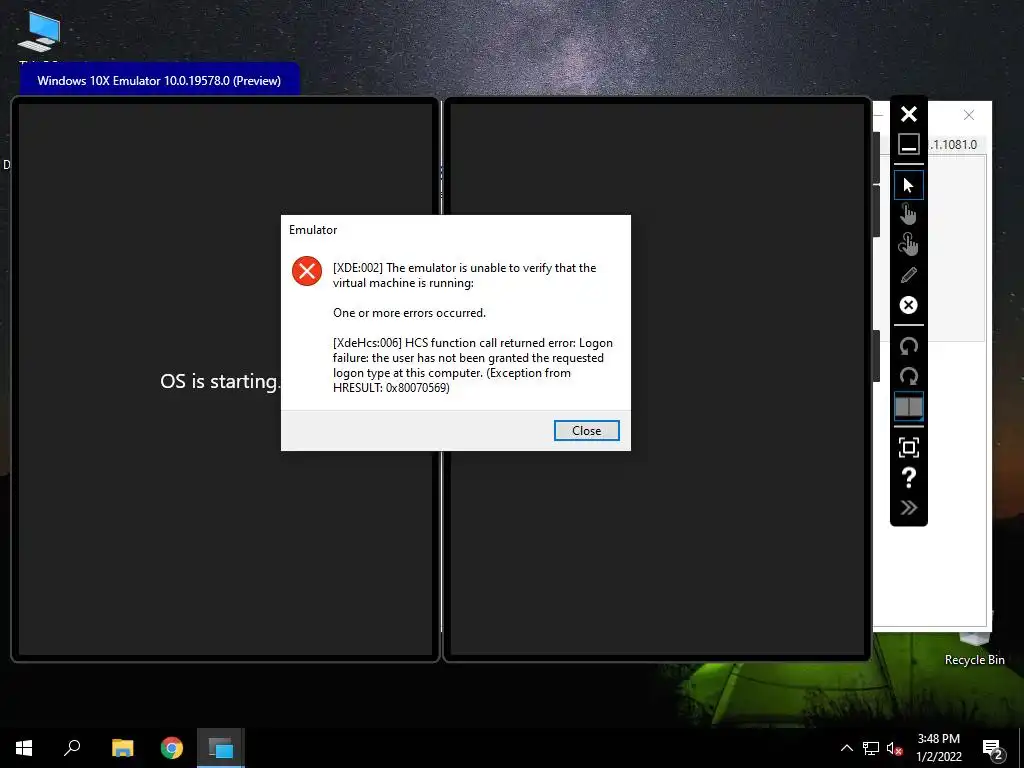Viewport: 1024px width, 768px height.
Task: Open File Explorer from taskbar
Action: tap(122, 748)
